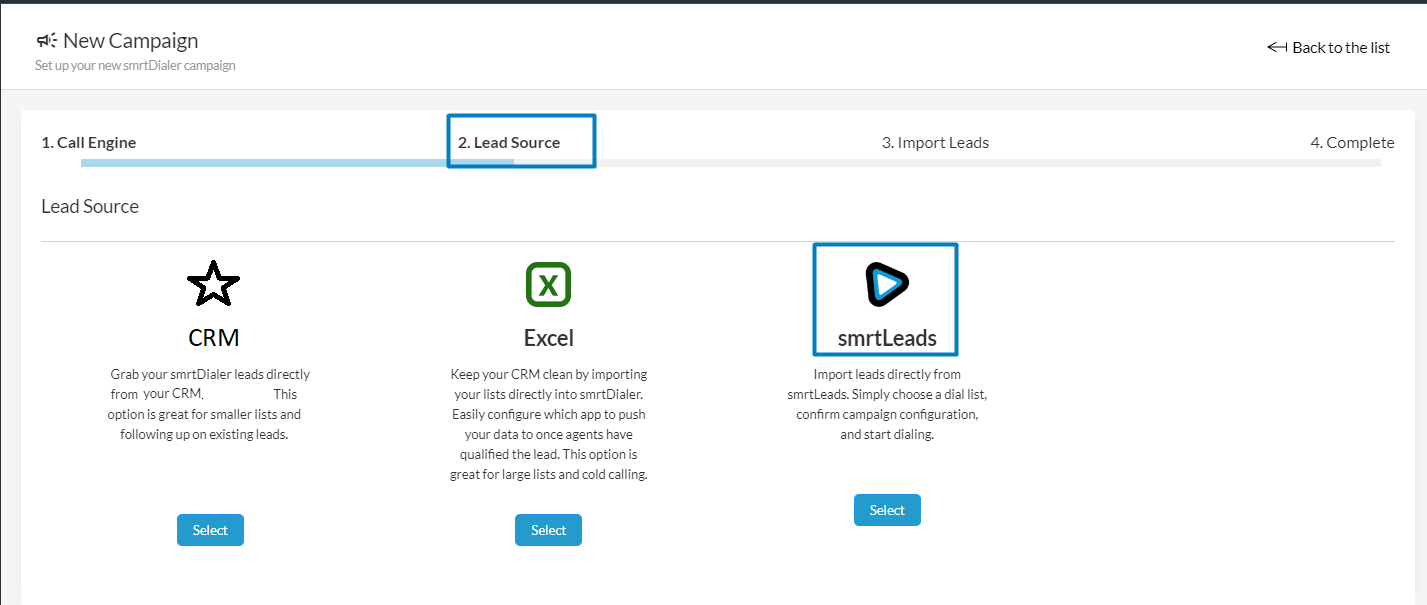Choose smrtLeads with its Select button
This screenshot has width=1427, height=605.
point(887,510)
